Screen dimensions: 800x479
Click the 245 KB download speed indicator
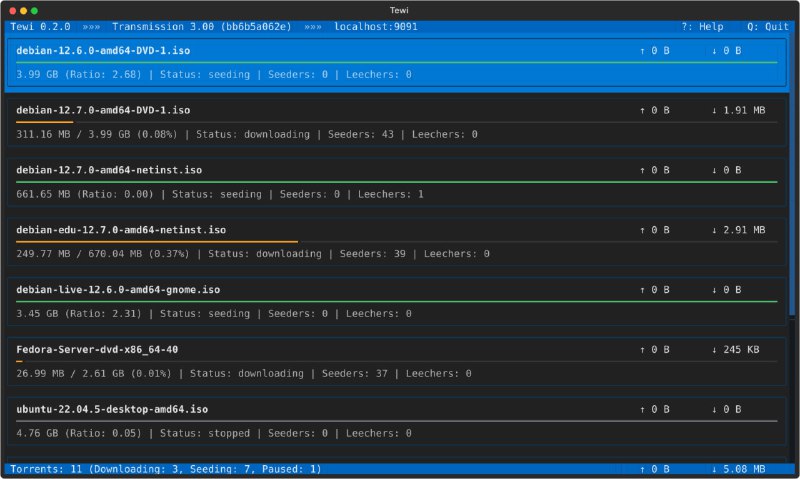tap(735, 349)
